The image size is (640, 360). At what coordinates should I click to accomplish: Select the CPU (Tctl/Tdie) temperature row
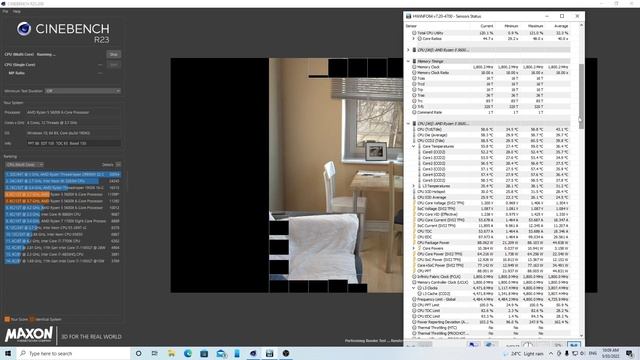pos(491,129)
